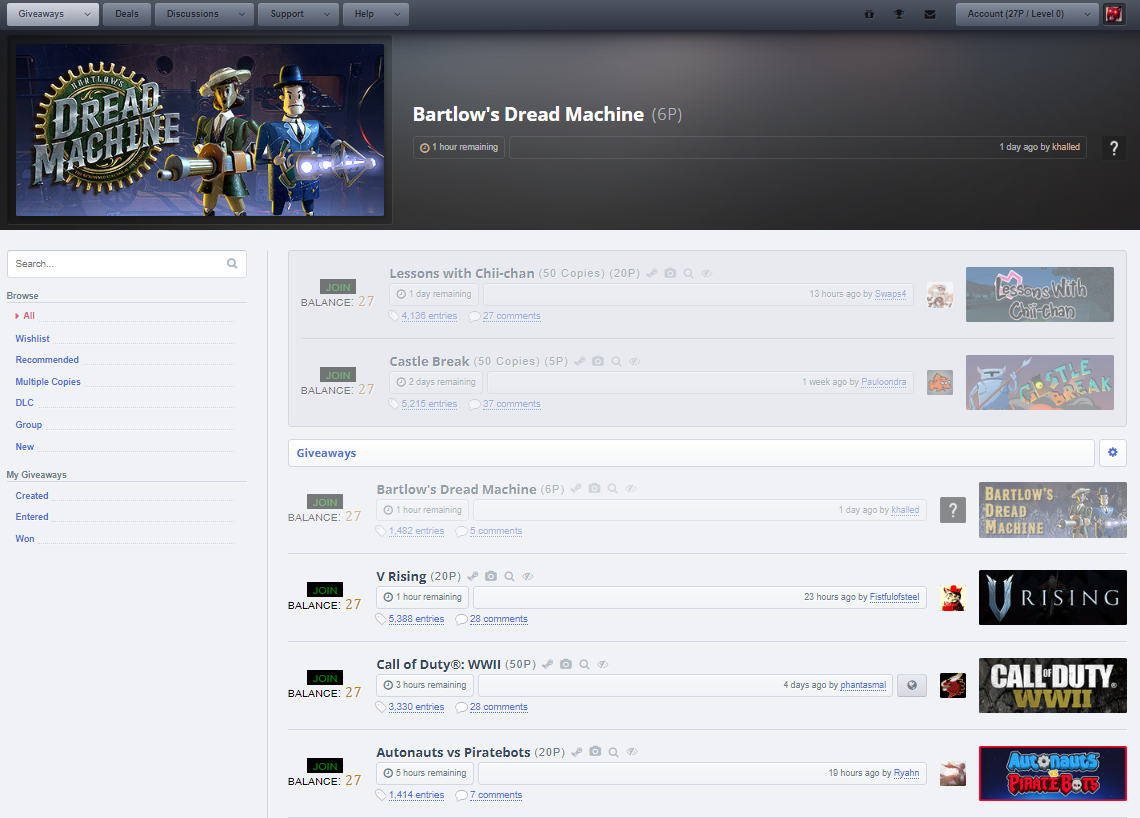Screen dimensions: 1140x818
Task: Open the Steam icon for Autonauts vs Piratebots
Action: point(577,752)
